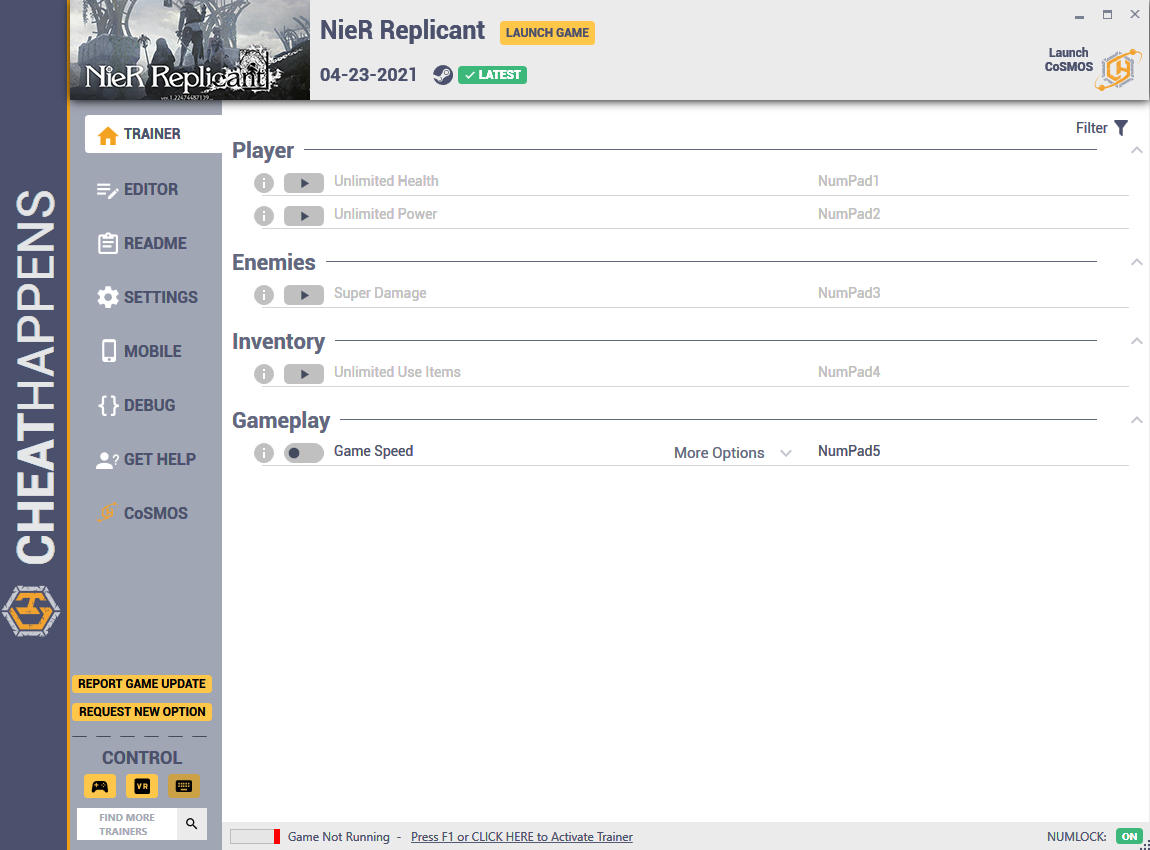Click the Find More Trainers field
1150x850 pixels.
[127, 824]
